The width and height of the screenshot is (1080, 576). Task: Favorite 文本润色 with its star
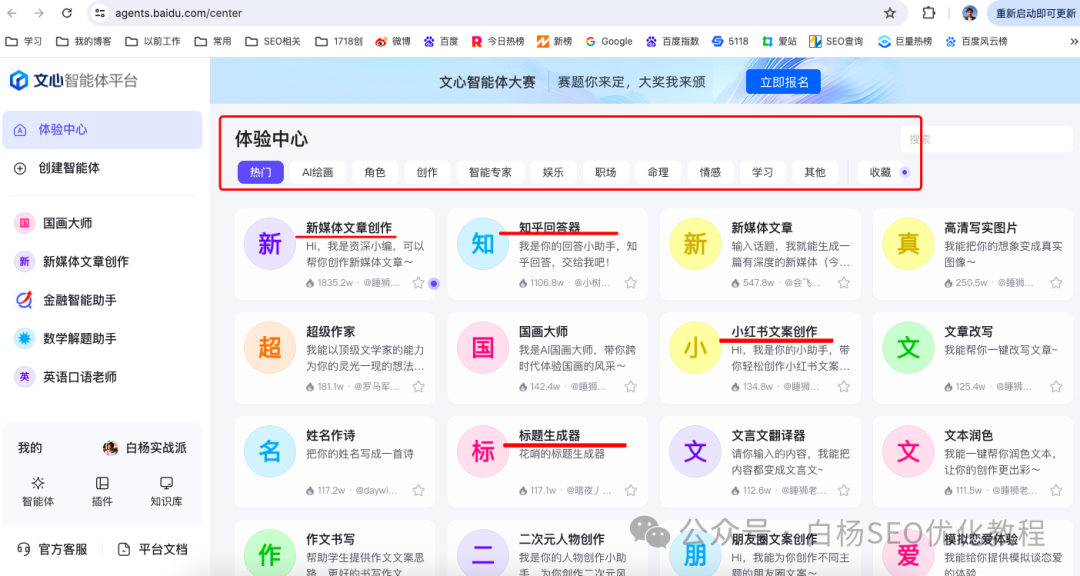[1056, 491]
